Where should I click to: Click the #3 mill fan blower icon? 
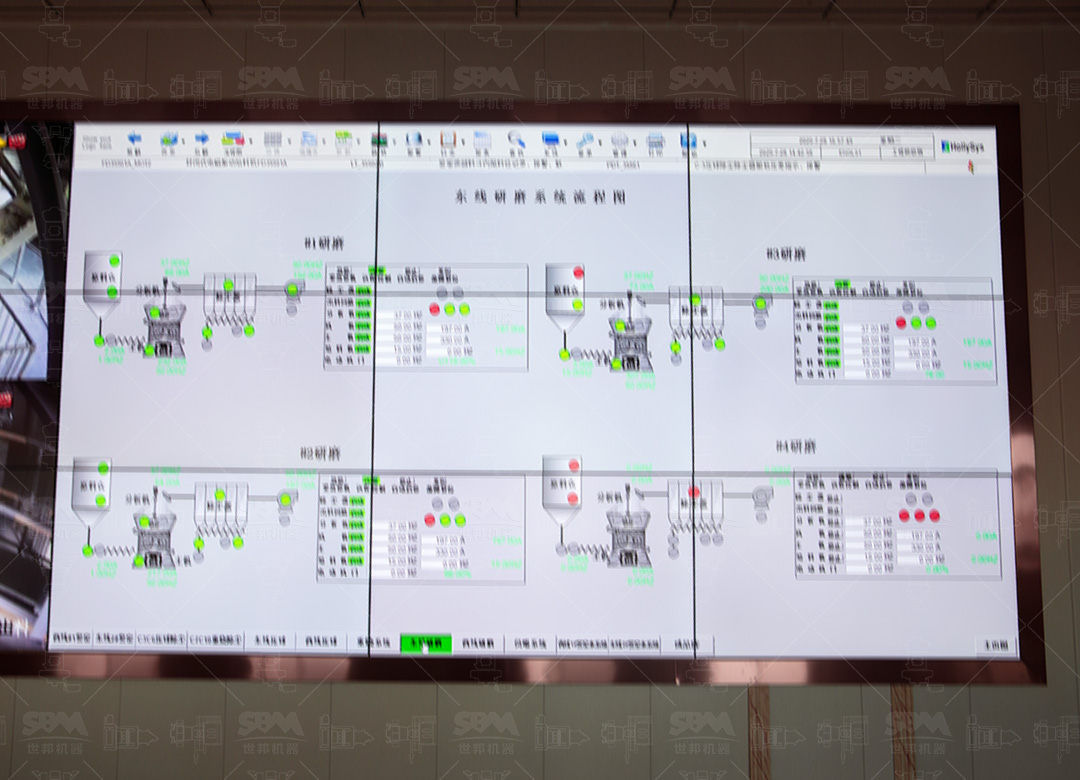[x=760, y=304]
